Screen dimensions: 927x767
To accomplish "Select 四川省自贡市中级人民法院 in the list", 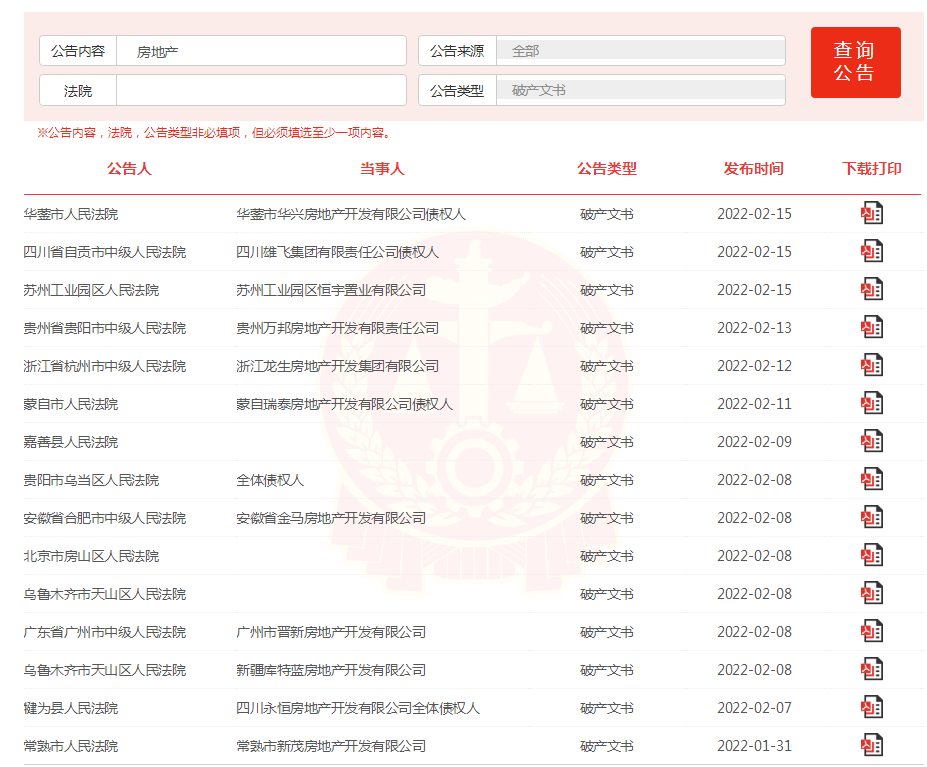I will click(105, 252).
